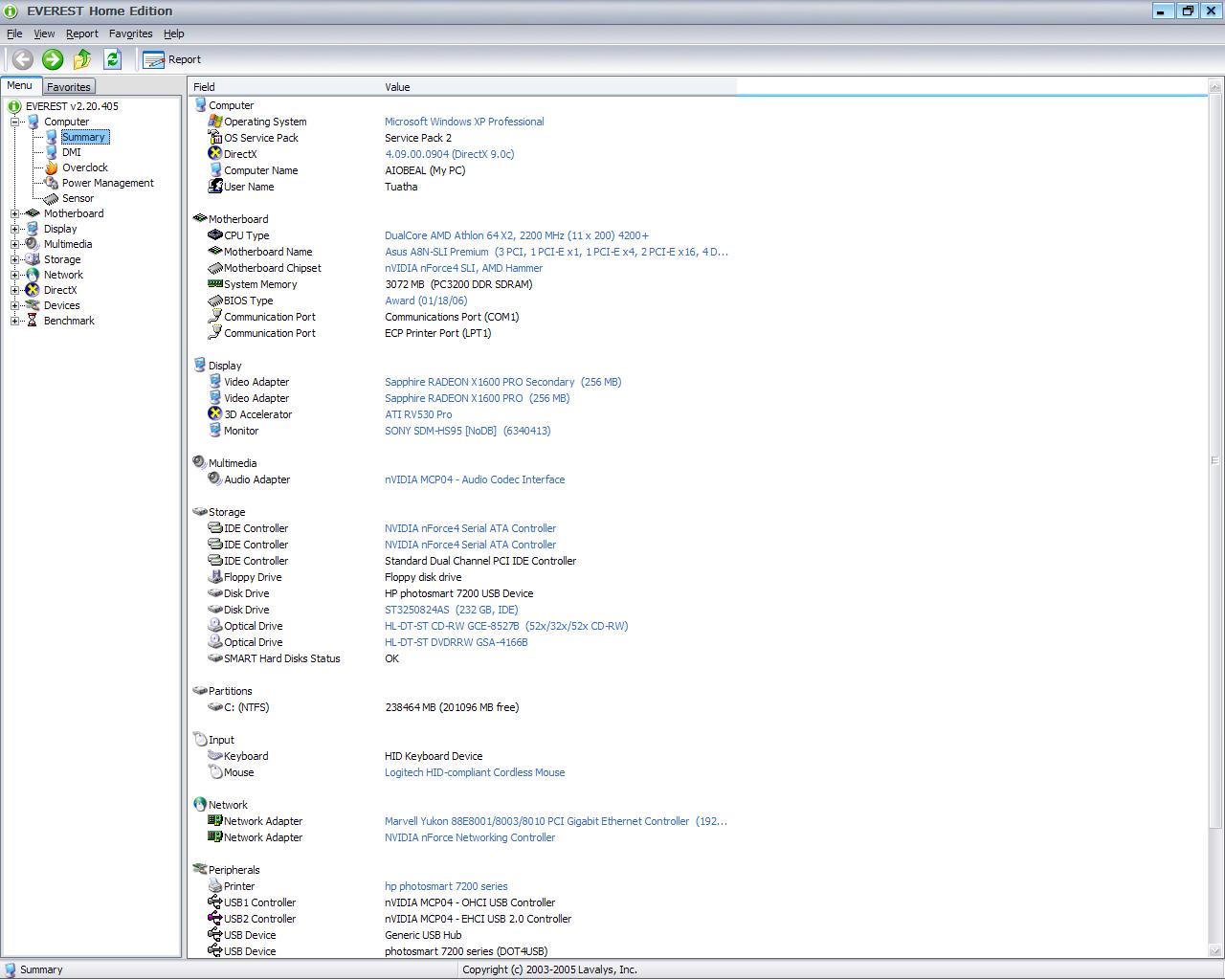
Task: Open the DirectX 9.0c version link
Action: pos(450,154)
